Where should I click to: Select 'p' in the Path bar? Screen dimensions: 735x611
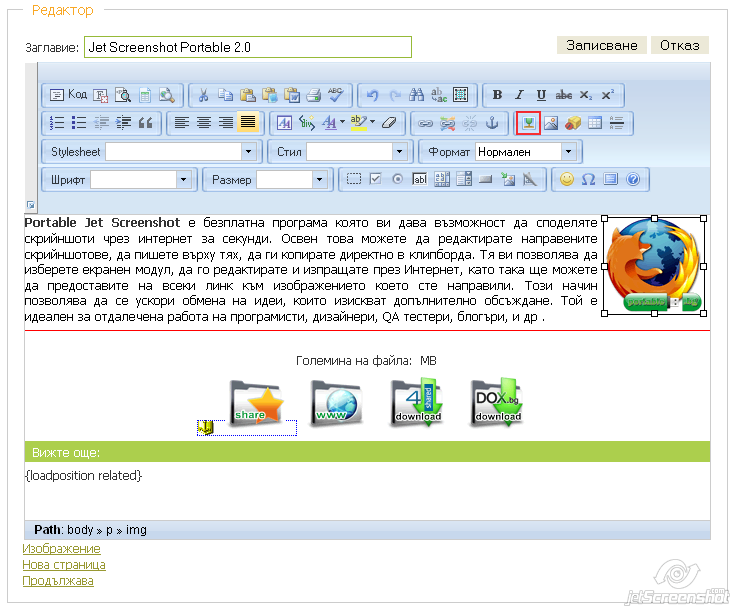109,530
